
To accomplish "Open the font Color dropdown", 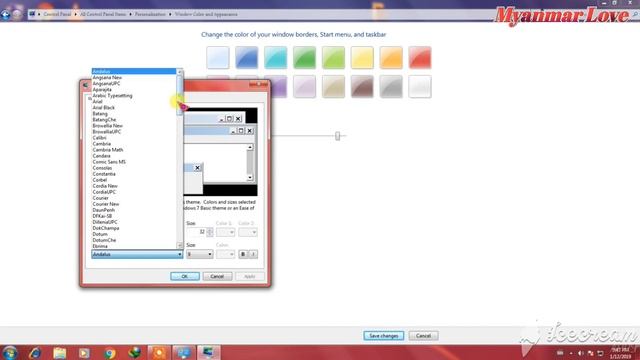I will (x=225, y=254).
